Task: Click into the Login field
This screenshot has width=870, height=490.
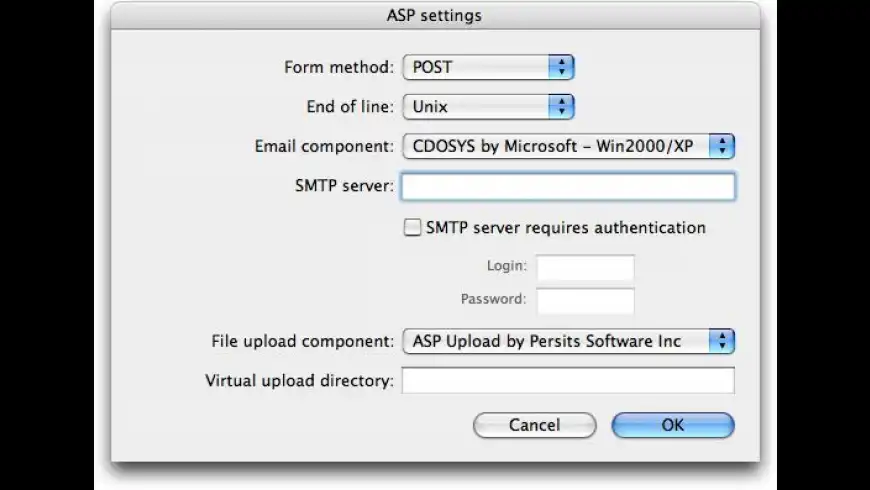Action: click(585, 268)
